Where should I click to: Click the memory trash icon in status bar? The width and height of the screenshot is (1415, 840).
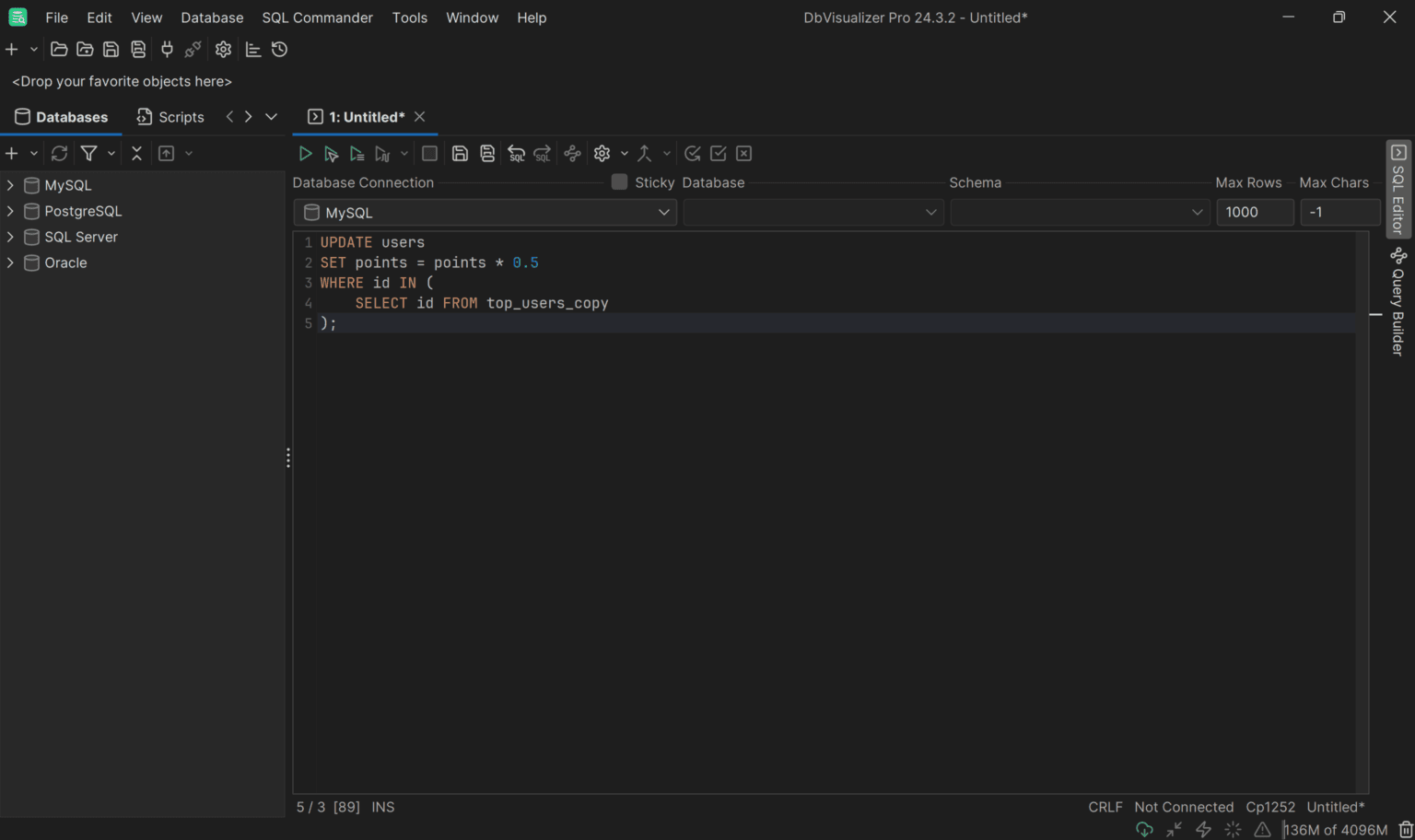(x=1404, y=828)
